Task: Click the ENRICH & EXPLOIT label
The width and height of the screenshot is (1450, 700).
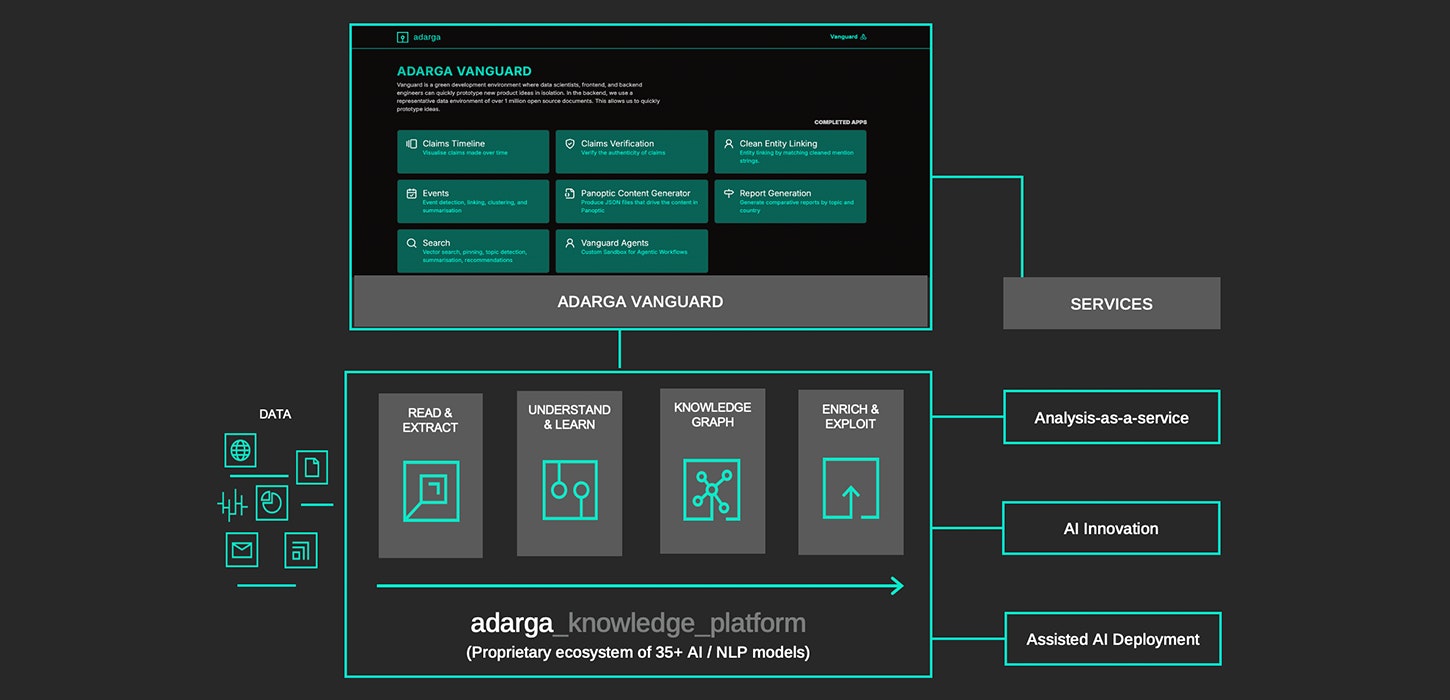Action: 850,416
